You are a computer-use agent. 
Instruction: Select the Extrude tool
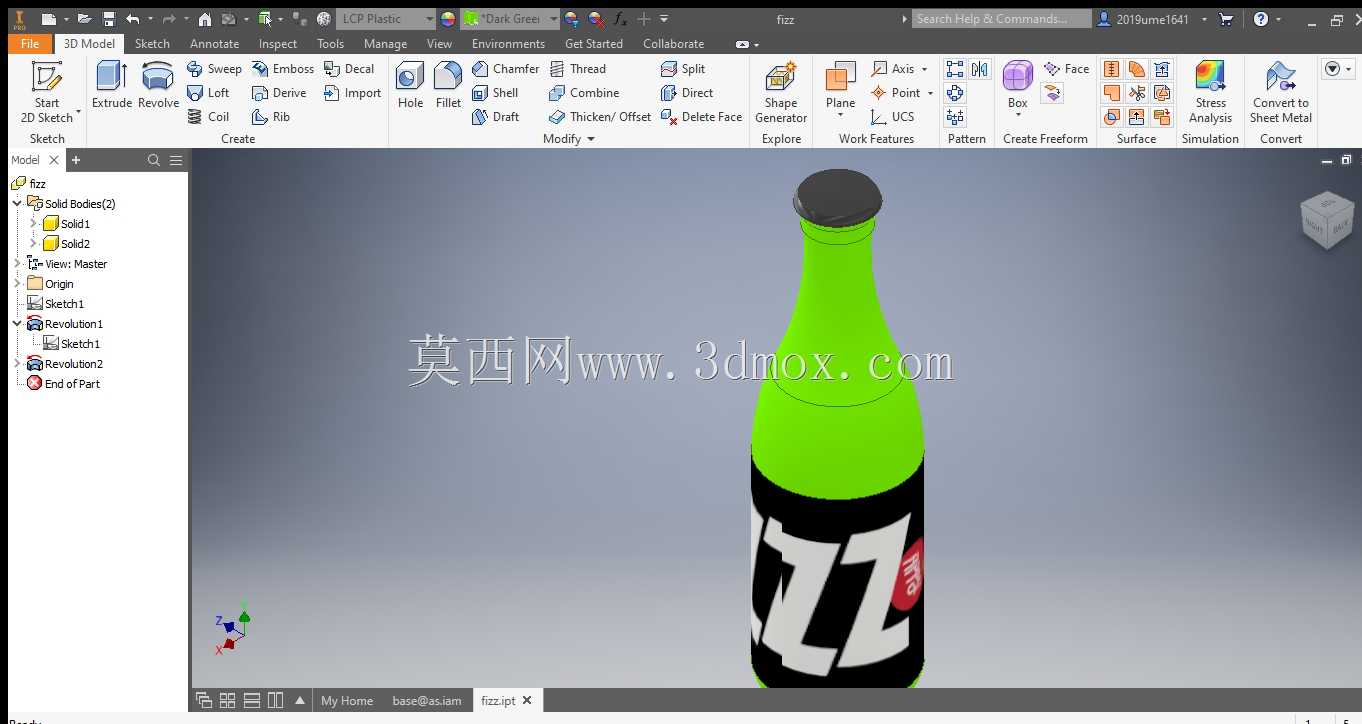111,86
